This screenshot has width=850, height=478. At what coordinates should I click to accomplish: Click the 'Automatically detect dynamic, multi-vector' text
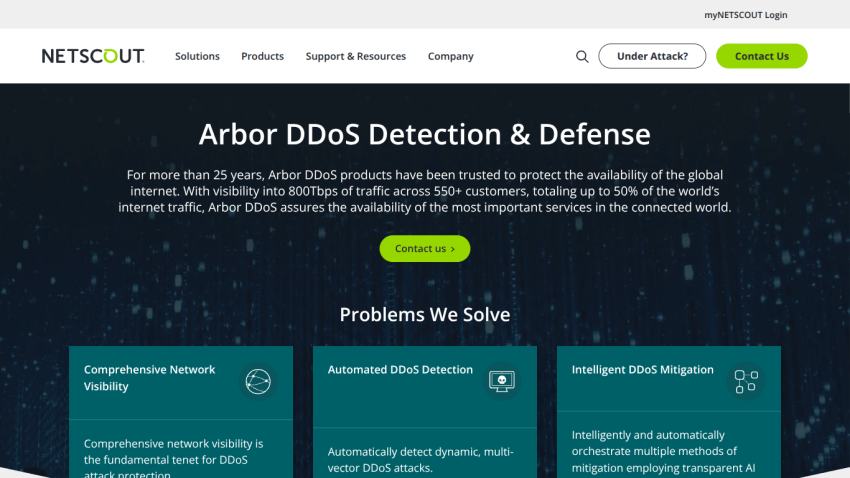pyautogui.click(x=421, y=460)
